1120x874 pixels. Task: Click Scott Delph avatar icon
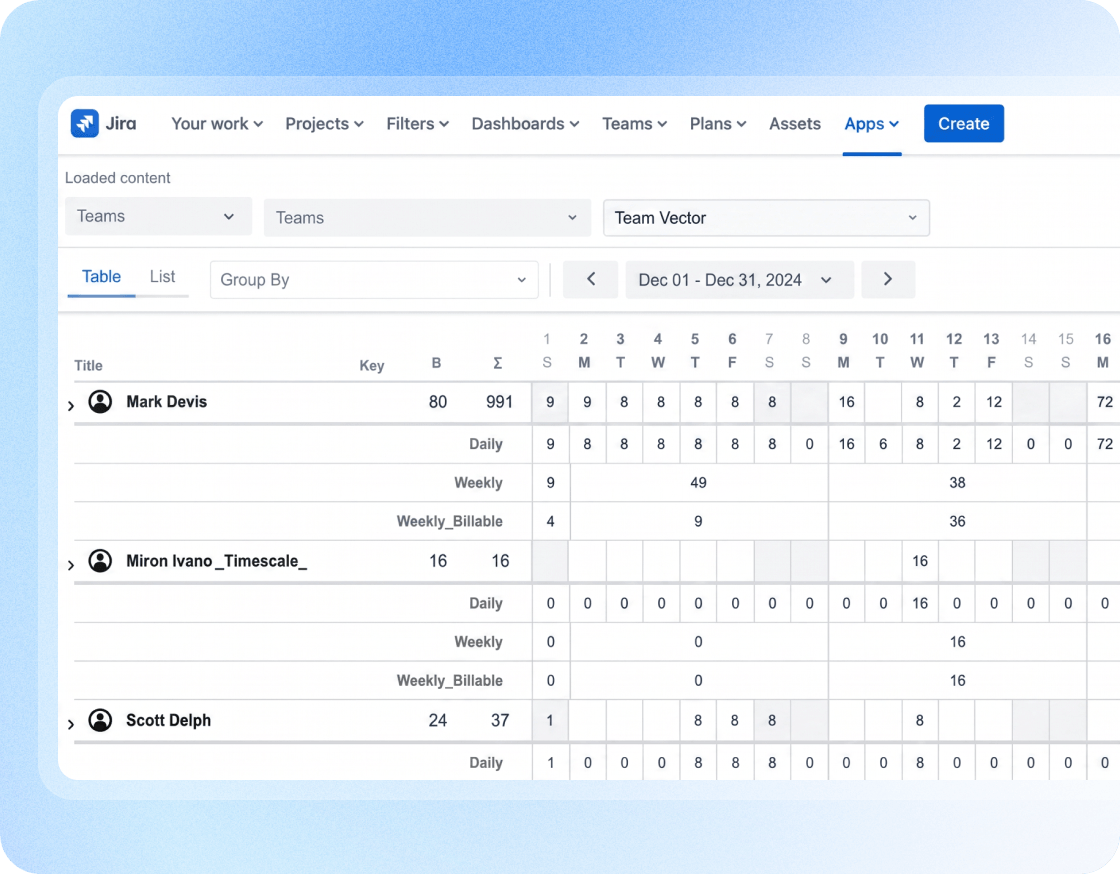pyautogui.click(x=100, y=720)
